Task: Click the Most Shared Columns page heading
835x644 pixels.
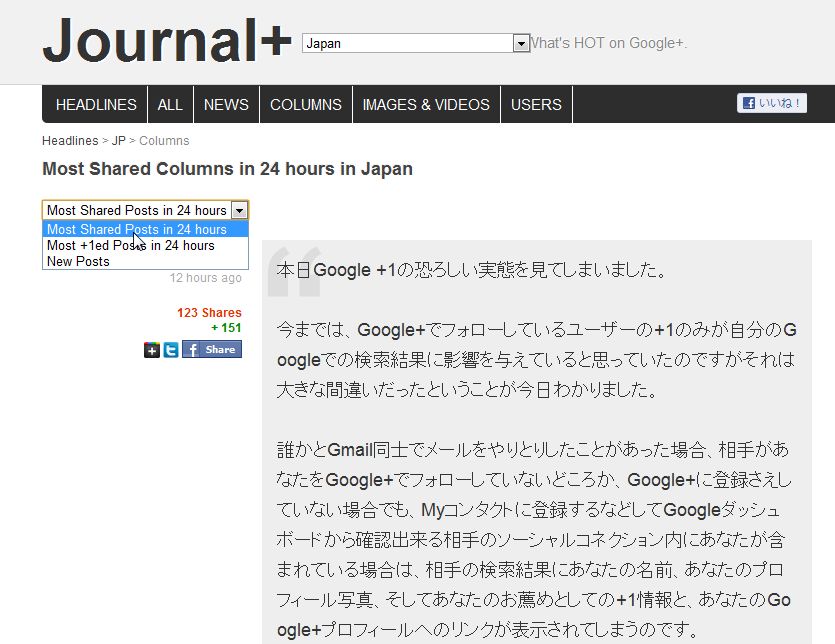Action: click(227, 169)
